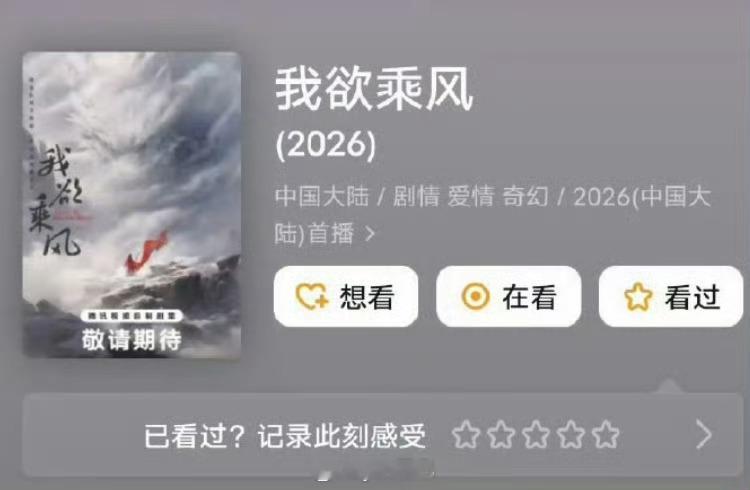
Task: Tap the (2026) year label
Action: 326,145
